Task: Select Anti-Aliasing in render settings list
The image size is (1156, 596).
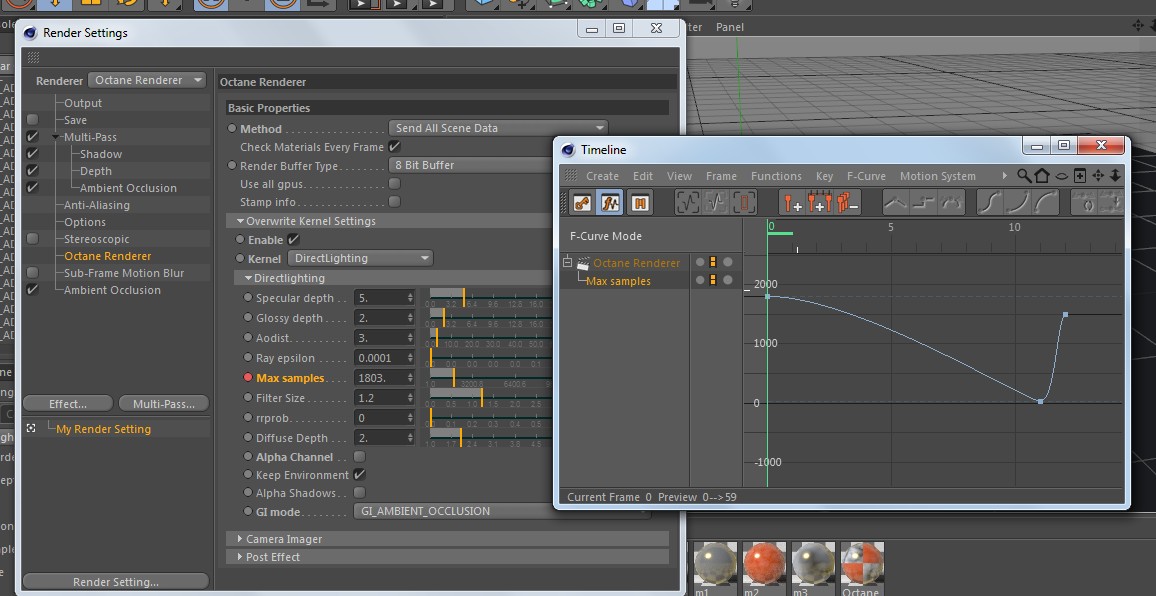Action: 97,204
